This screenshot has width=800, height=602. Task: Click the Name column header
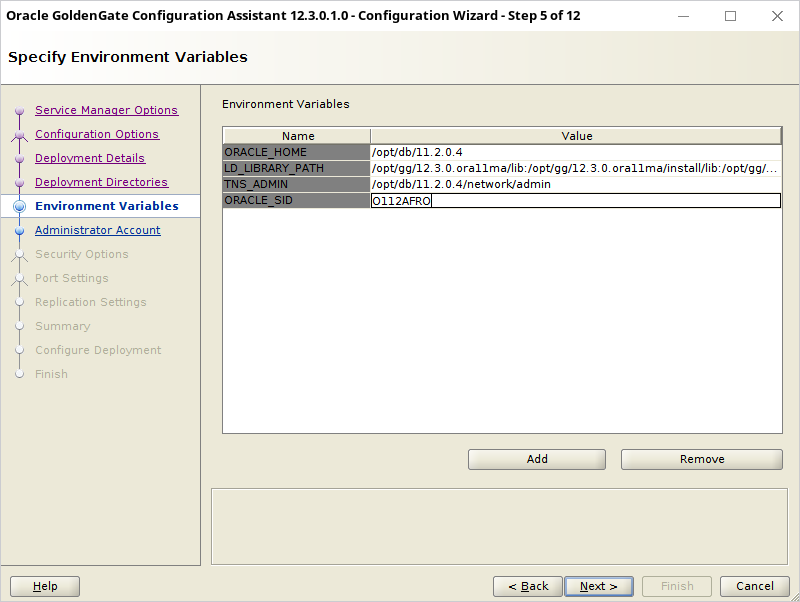tap(297, 136)
